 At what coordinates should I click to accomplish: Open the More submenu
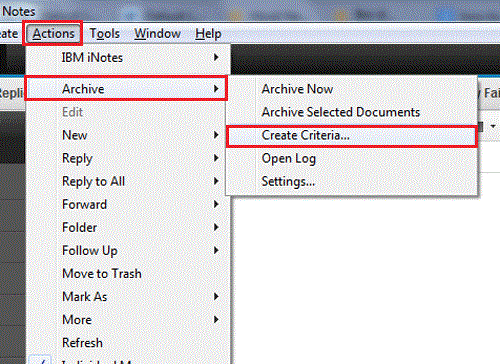click(128, 320)
